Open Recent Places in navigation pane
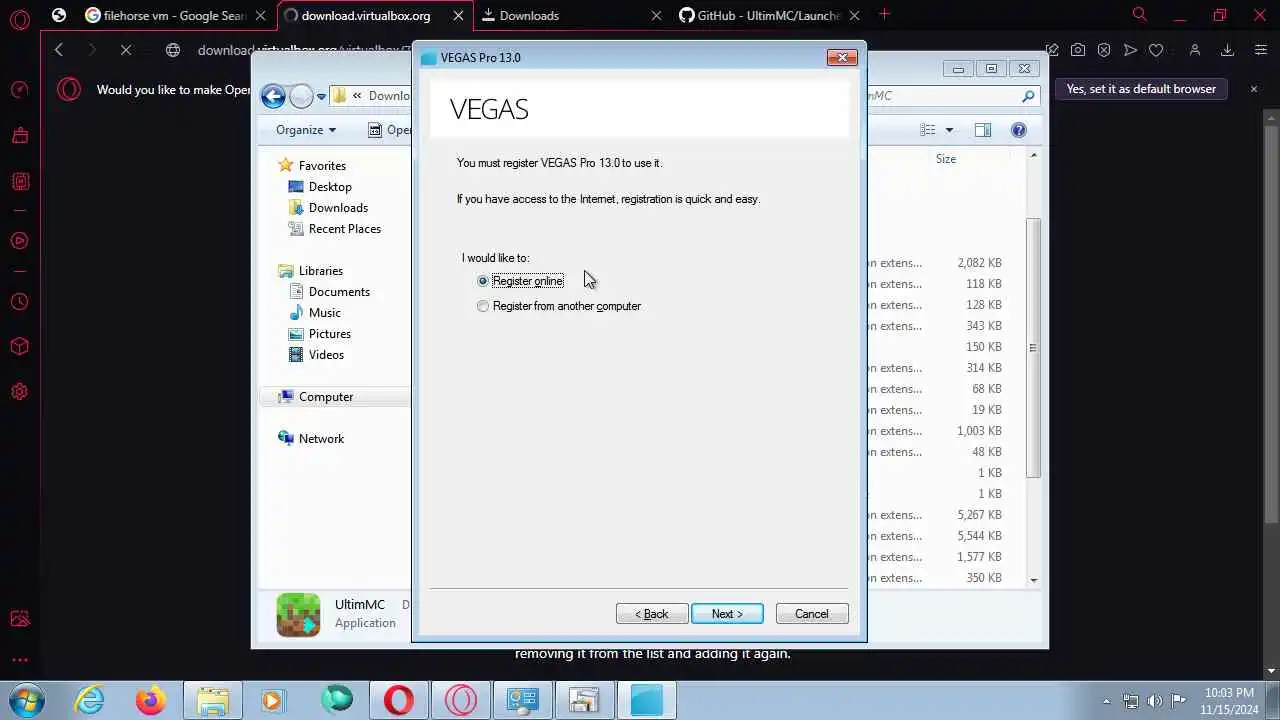Viewport: 1280px width, 720px height. pos(345,229)
